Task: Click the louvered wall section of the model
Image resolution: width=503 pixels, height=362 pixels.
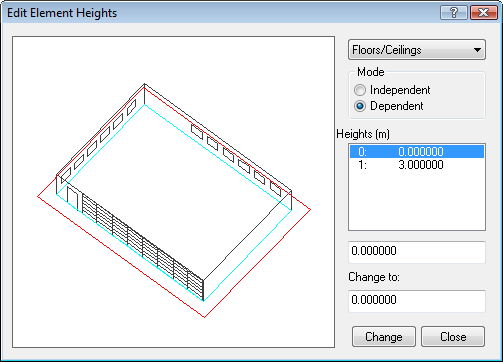Action: pos(143,247)
